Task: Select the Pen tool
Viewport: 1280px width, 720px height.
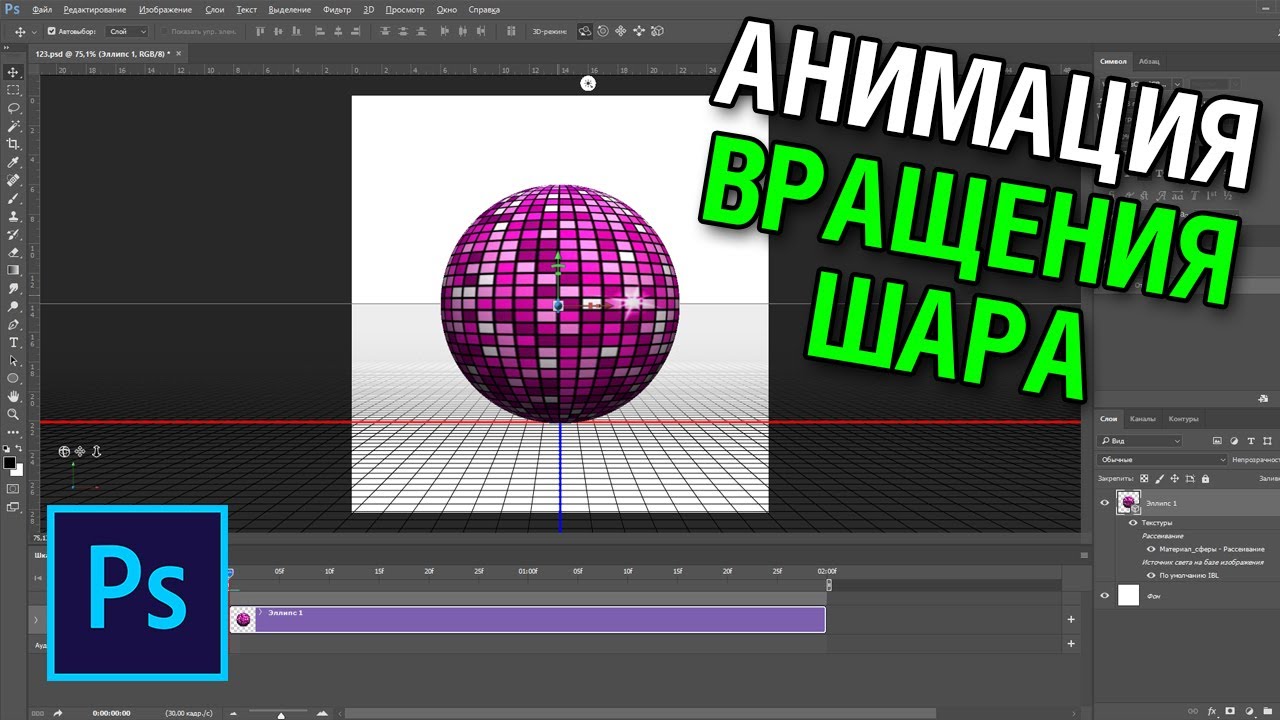Action: pos(14,324)
